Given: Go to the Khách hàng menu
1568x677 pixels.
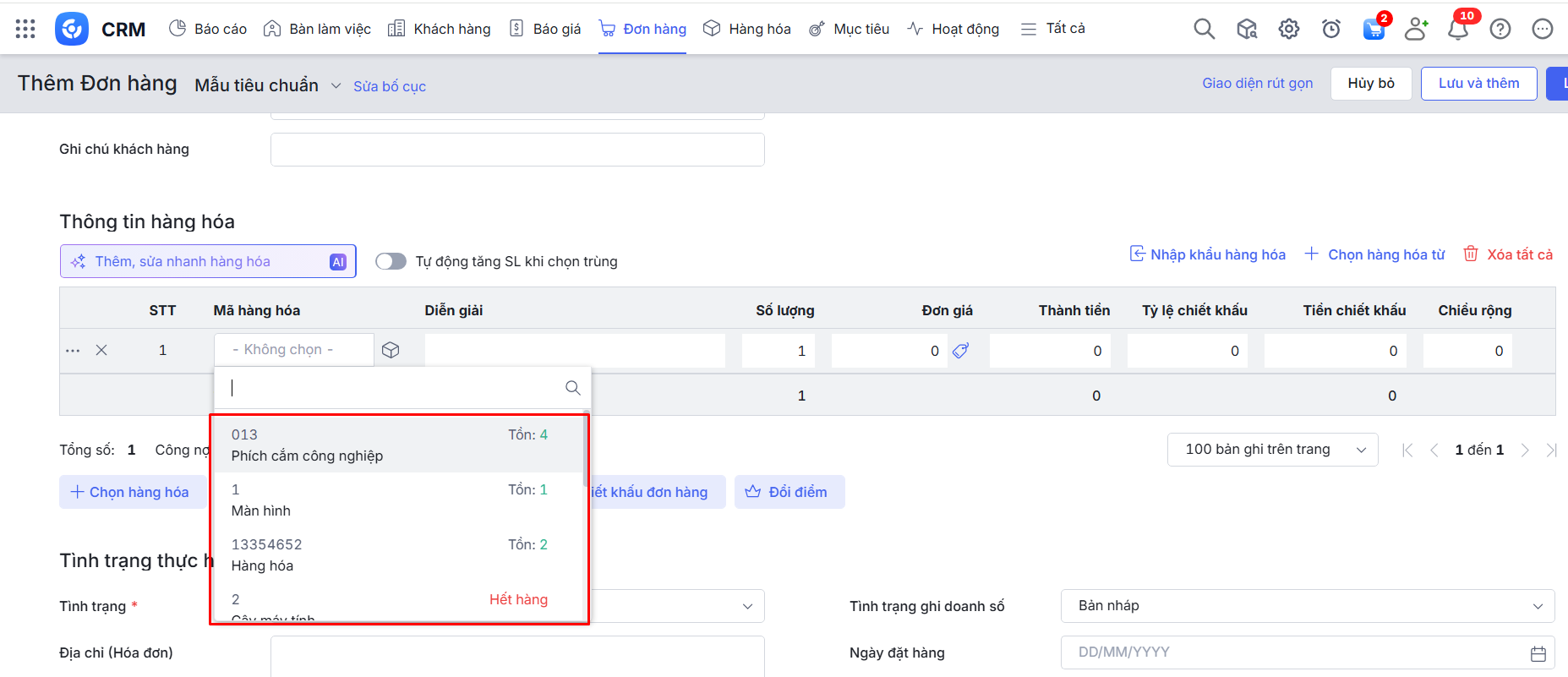Looking at the screenshot, I should [x=440, y=29].
